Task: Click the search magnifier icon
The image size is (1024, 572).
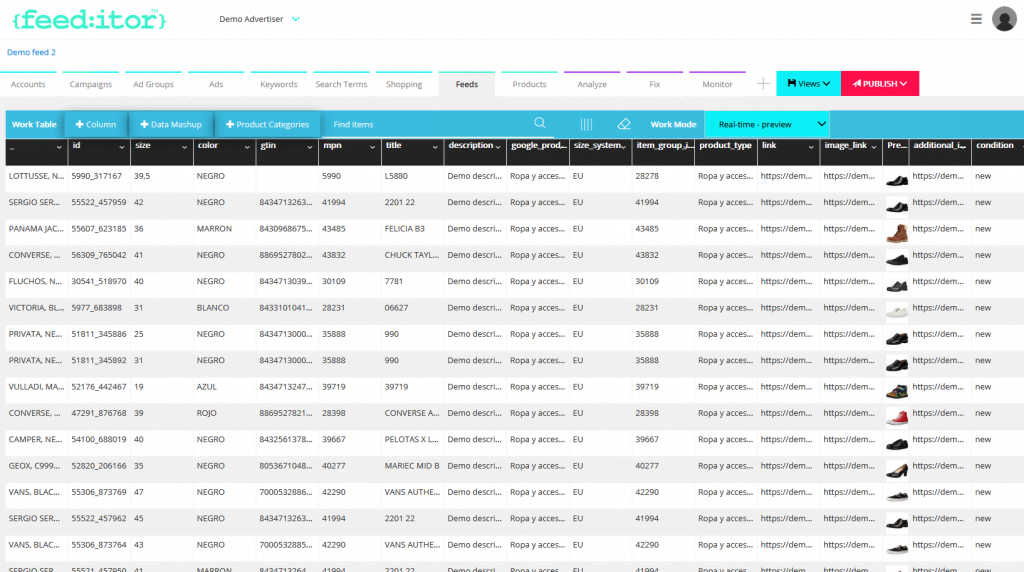Action: pos(540,124)
